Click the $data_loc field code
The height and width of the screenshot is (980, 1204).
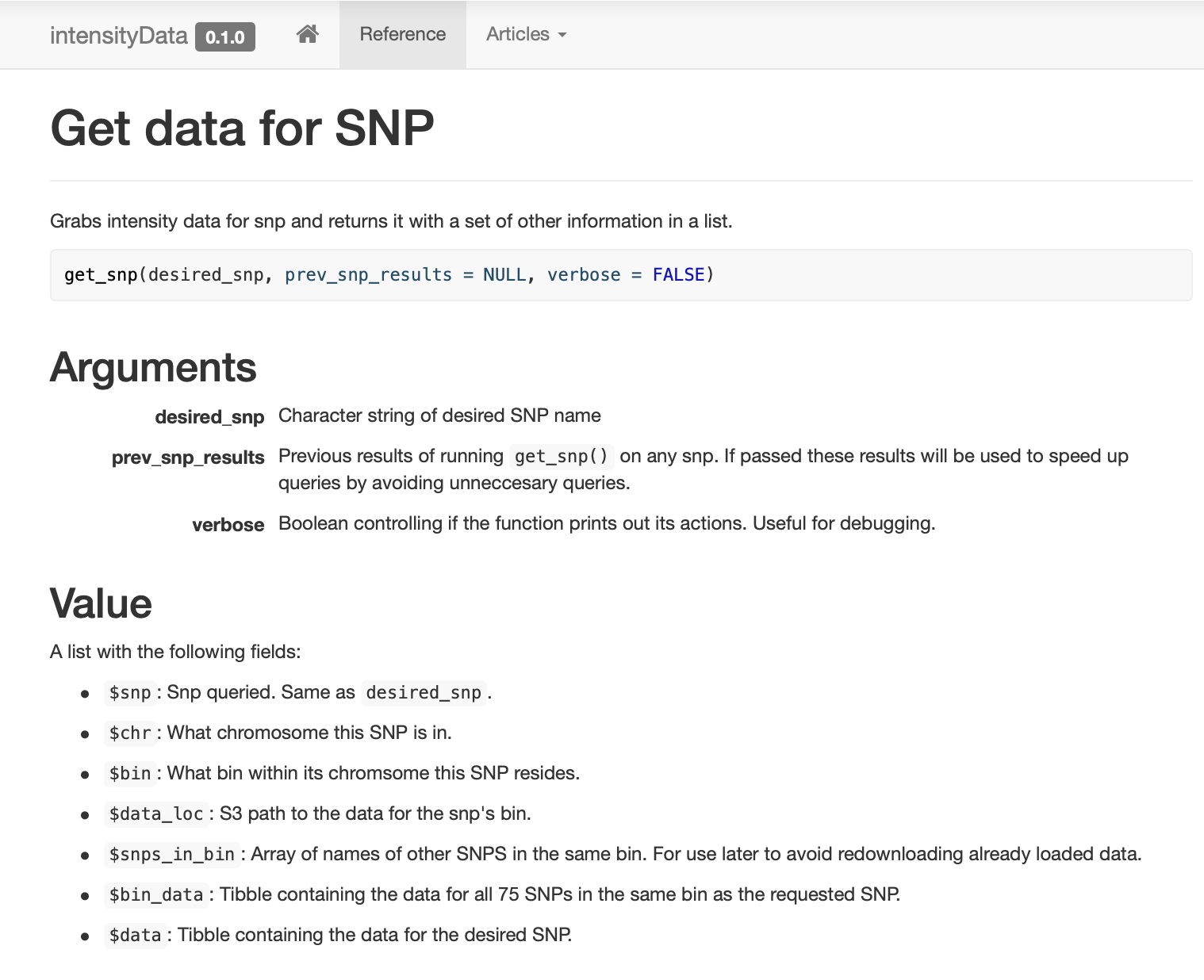(x=156, y=814)
